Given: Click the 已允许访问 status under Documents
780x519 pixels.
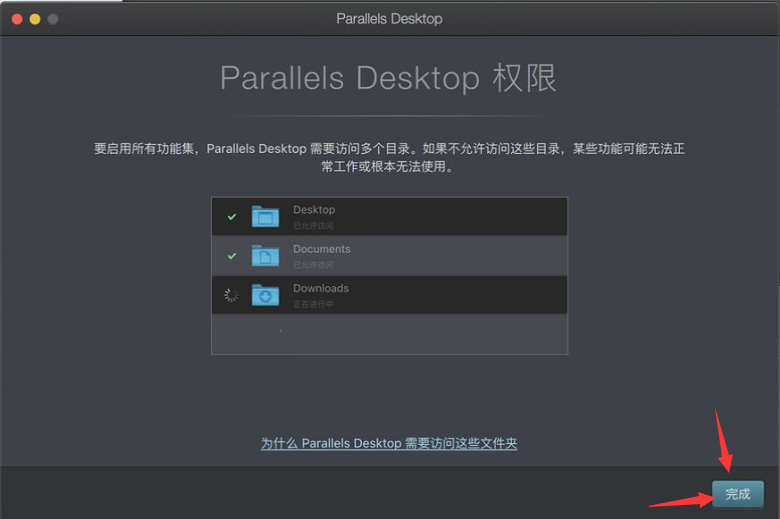Looking at the screenshot, I should coord(313,265).
